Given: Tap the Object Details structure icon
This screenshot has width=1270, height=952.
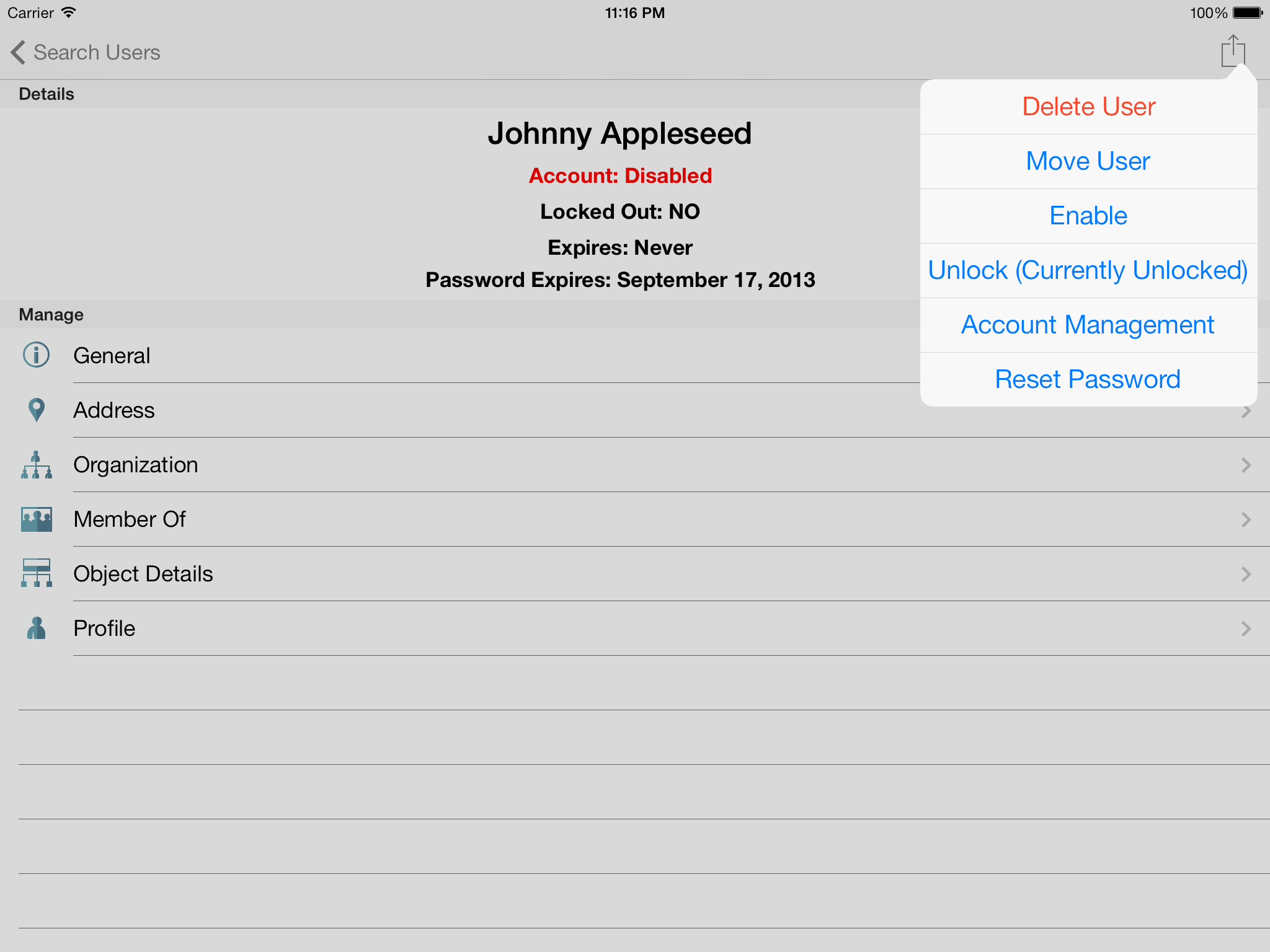Looking at the screenshot, I should click(36, 573).
